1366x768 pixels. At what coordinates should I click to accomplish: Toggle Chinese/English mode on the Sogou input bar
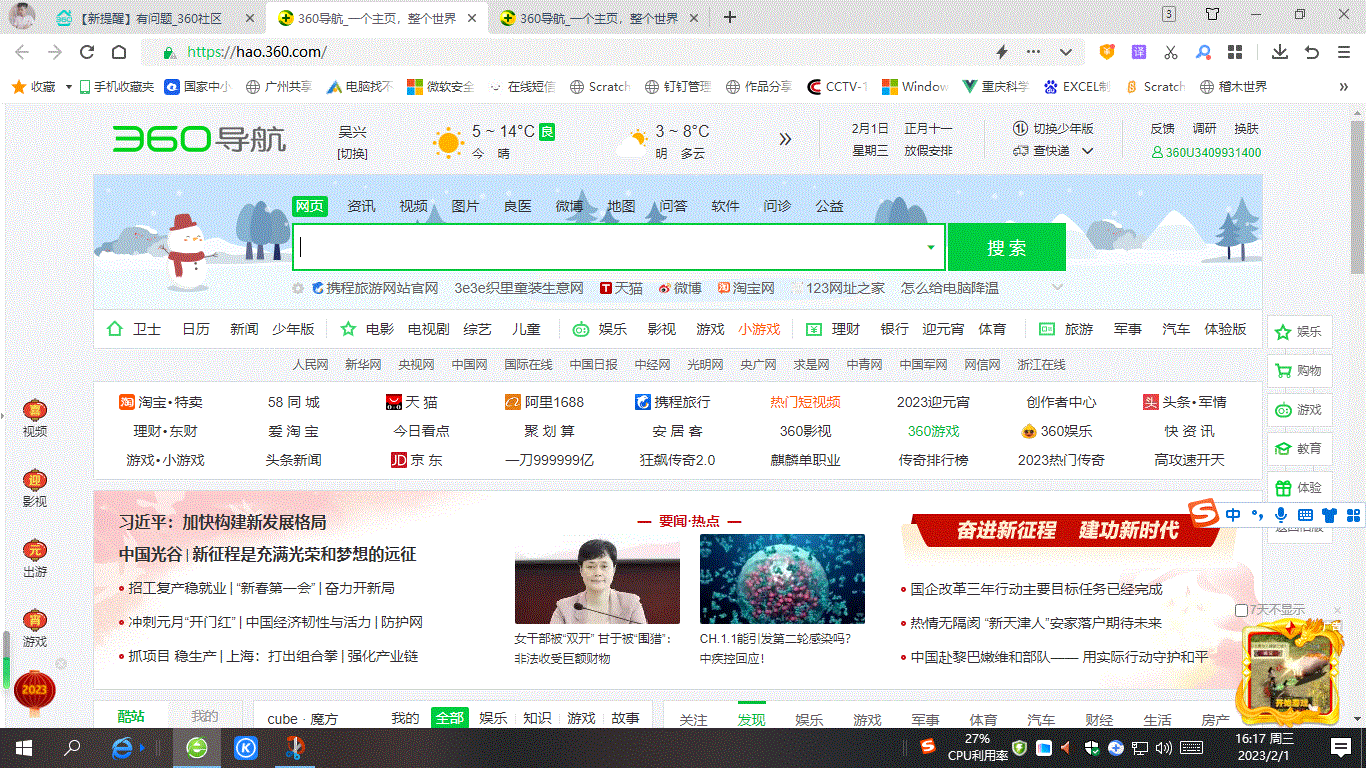pos(1233,515)
